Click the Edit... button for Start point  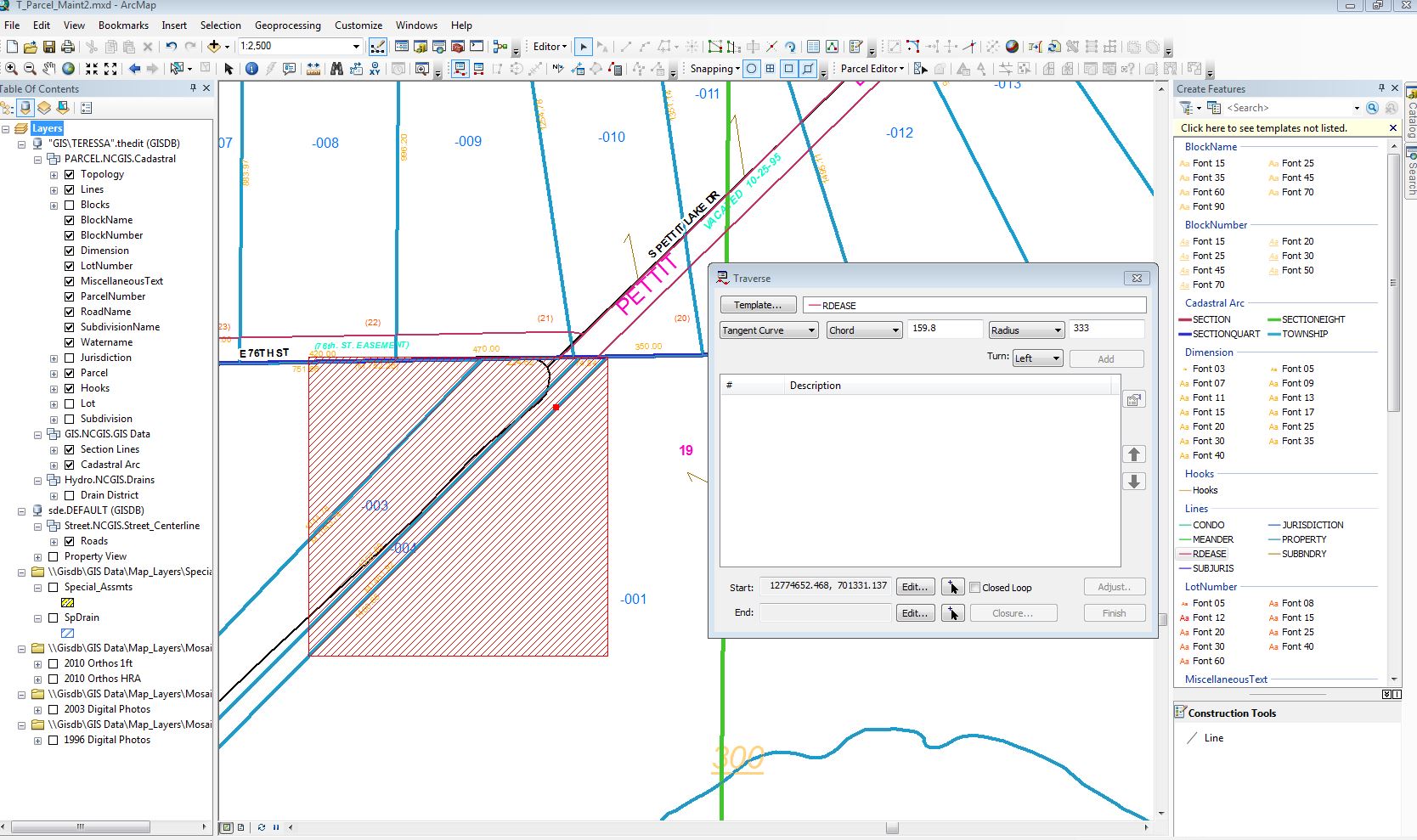914,587
